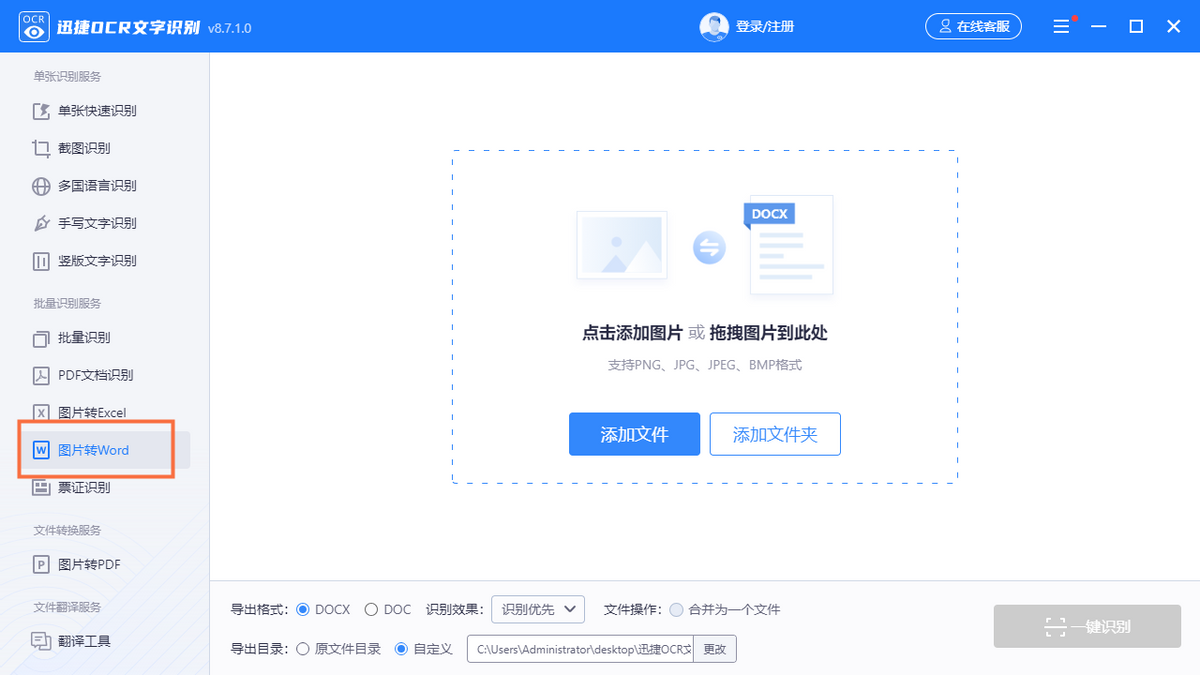The height and width of the screenshot is (675, 1200).
Task: Minimize the OCR window
Action: click(1098, 27)
